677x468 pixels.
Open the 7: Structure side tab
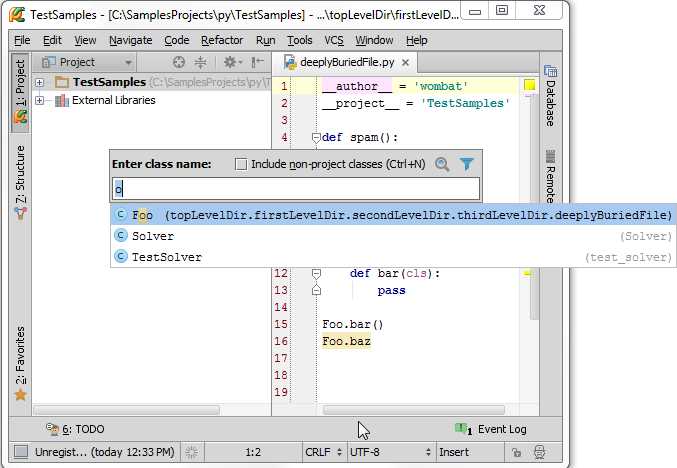coord(20,181)
